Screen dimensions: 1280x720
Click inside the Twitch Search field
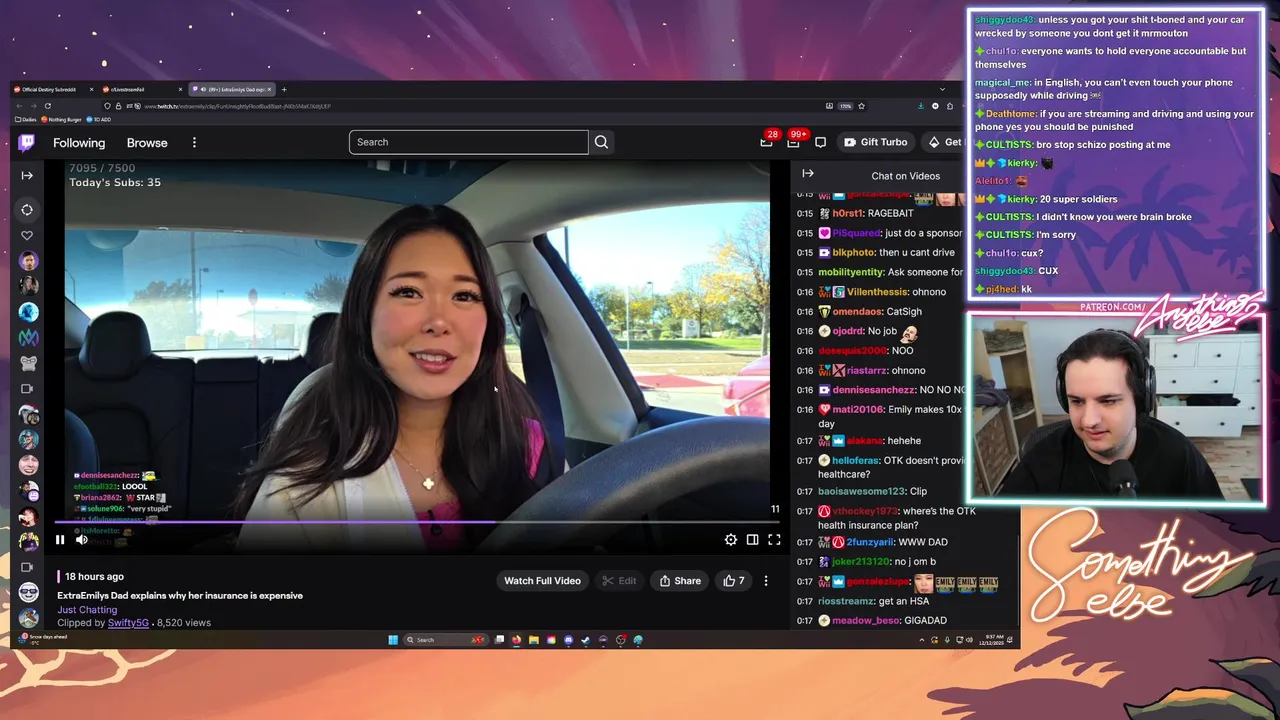click(469, 142)
